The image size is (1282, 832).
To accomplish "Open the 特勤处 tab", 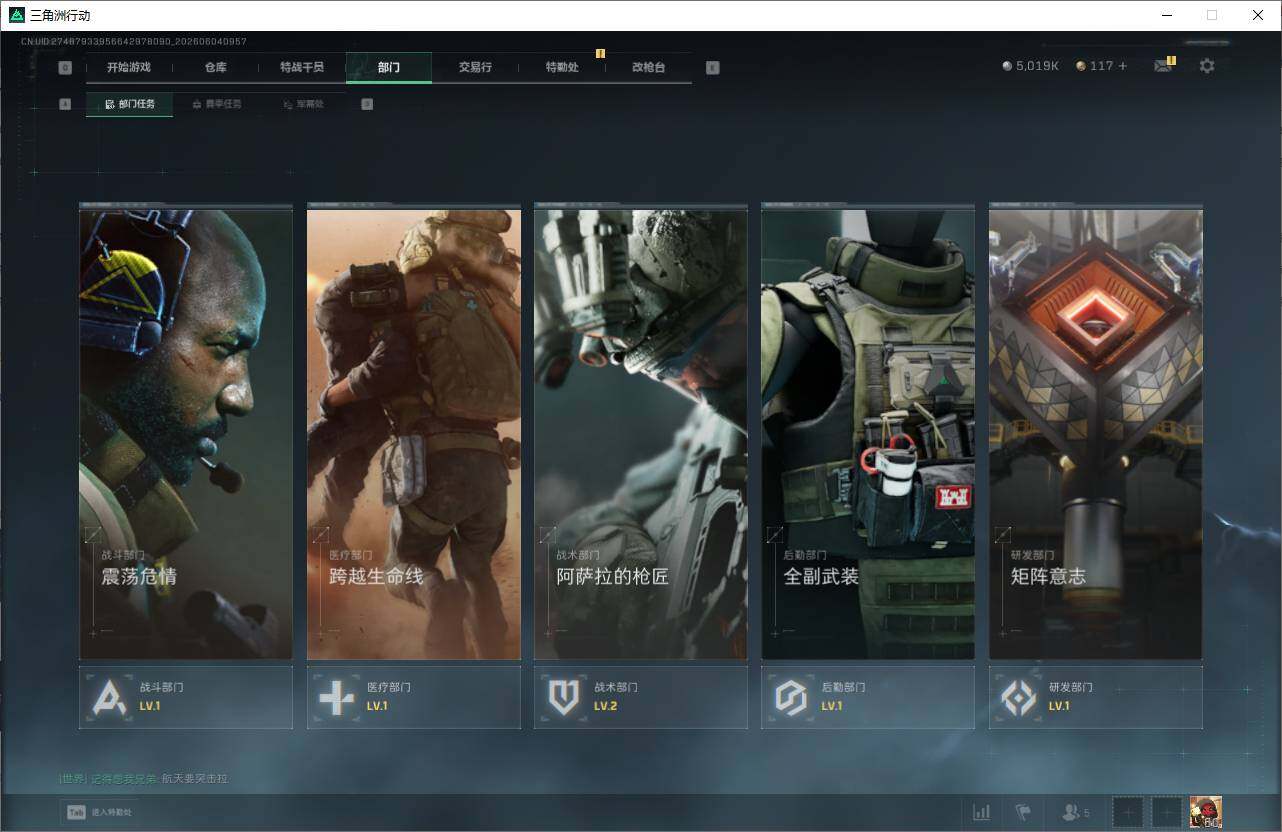I will (562, 67).
